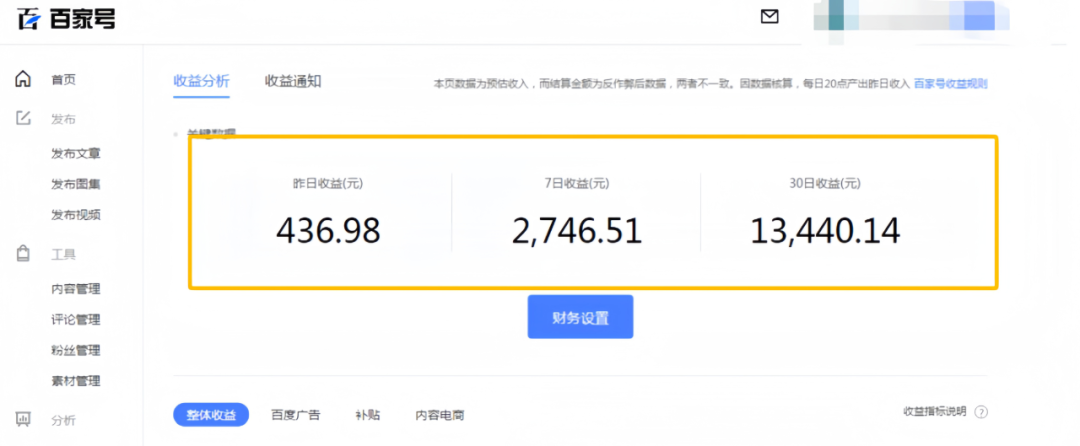
Task: Switch to 内容电商 income category
Action: [440, 415]
